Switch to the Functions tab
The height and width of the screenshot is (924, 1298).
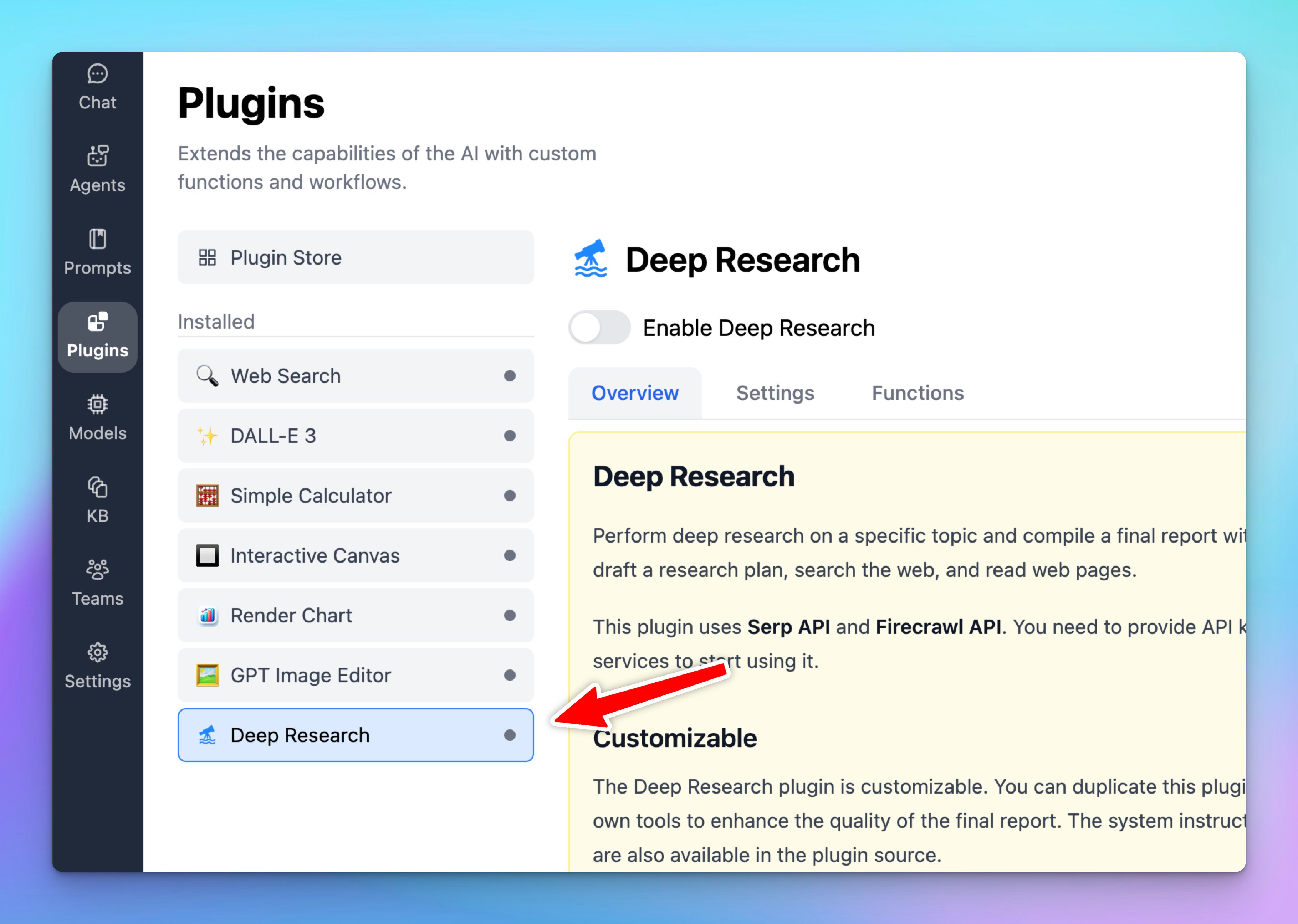pyautogui.click(x=917, y=393)
